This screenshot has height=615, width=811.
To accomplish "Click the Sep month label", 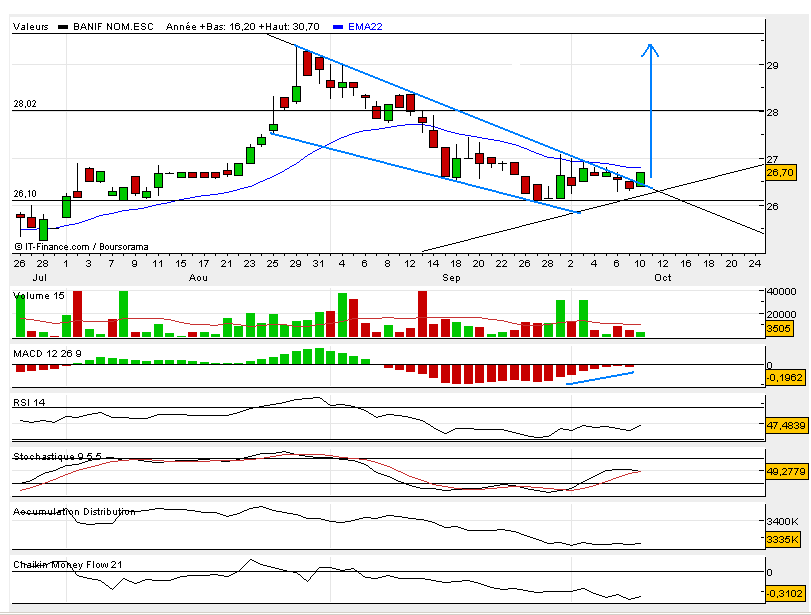I will 451,277.
